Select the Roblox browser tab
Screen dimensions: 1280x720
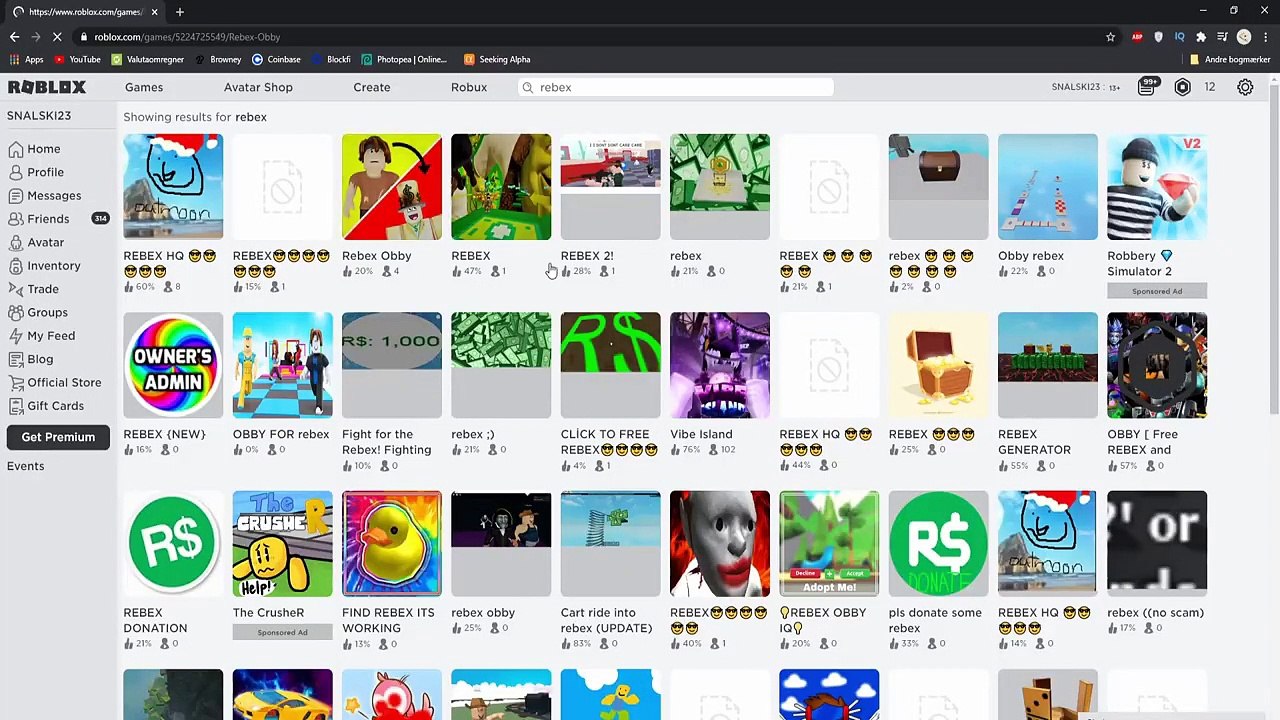pyautogui.click(x=85, y=12)
